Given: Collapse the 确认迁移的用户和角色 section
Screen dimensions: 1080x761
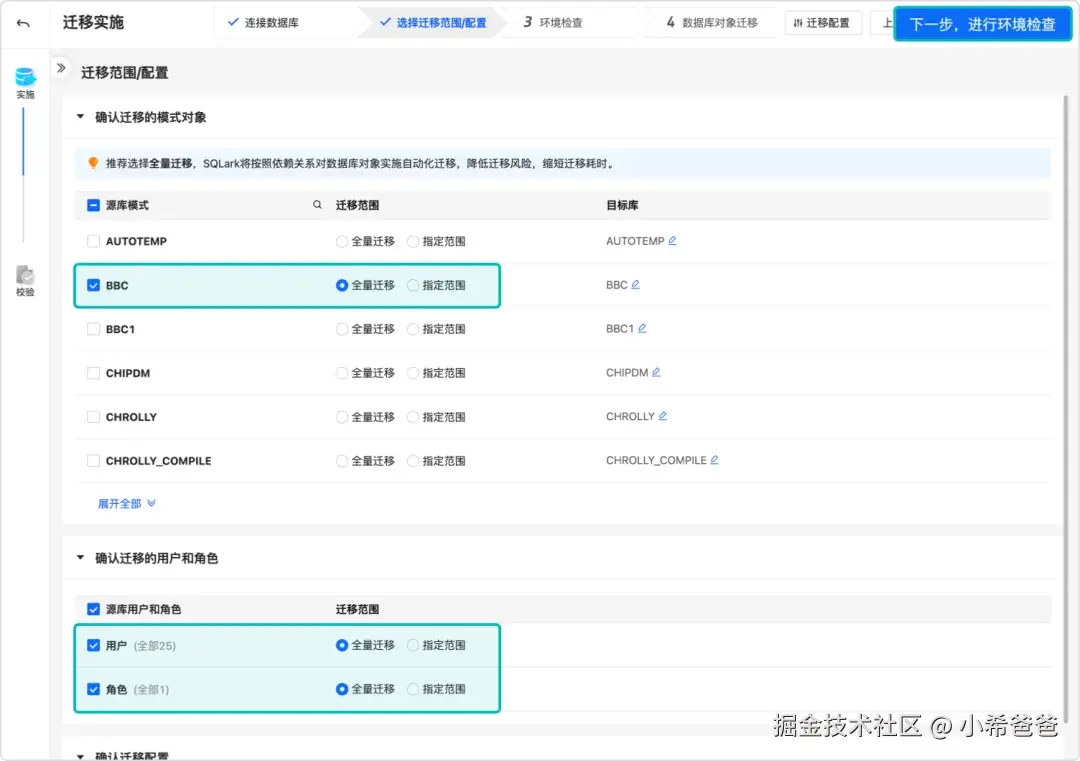Looking at the screenshot, I should tap(80, 557).
